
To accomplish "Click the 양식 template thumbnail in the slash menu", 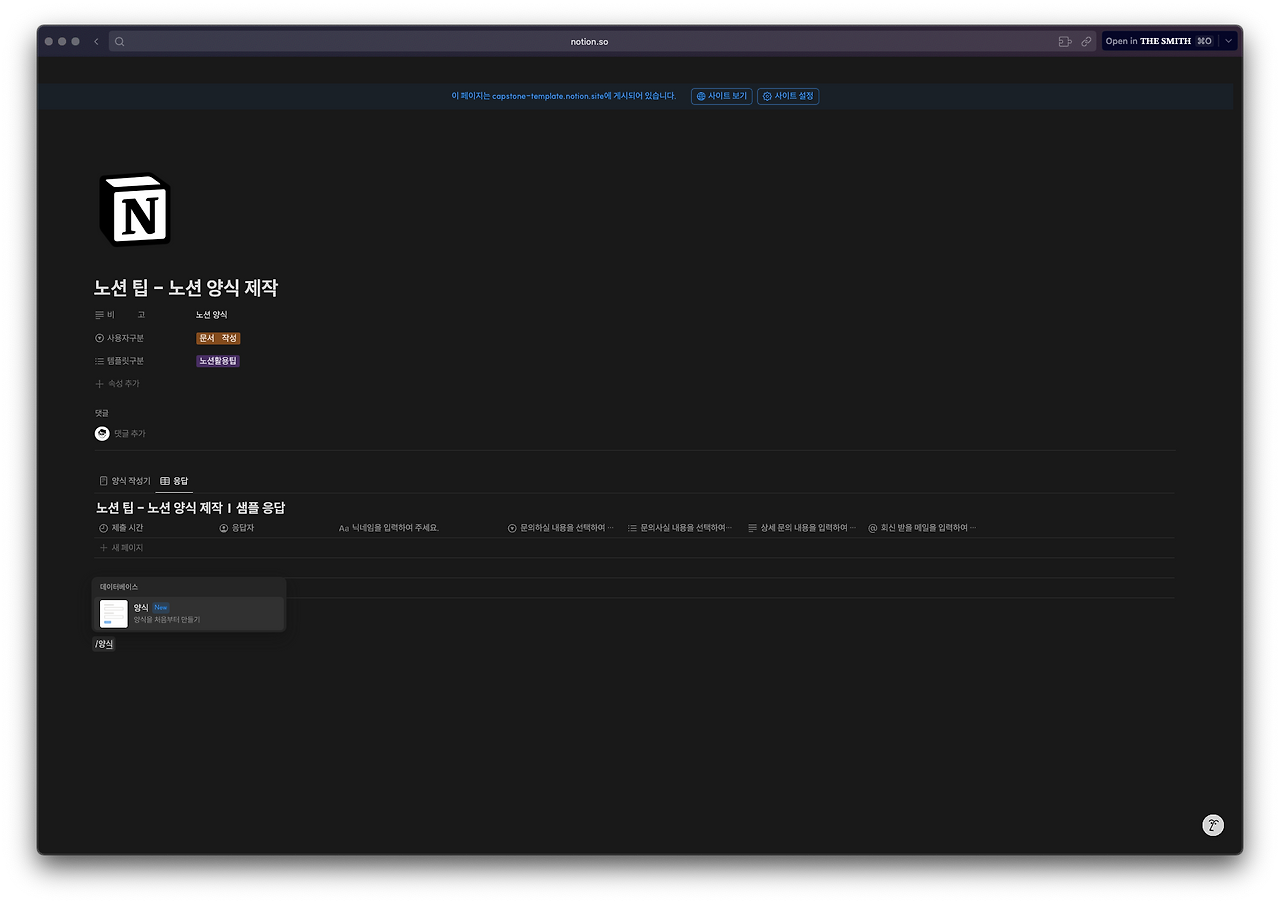I will point(114,614).
